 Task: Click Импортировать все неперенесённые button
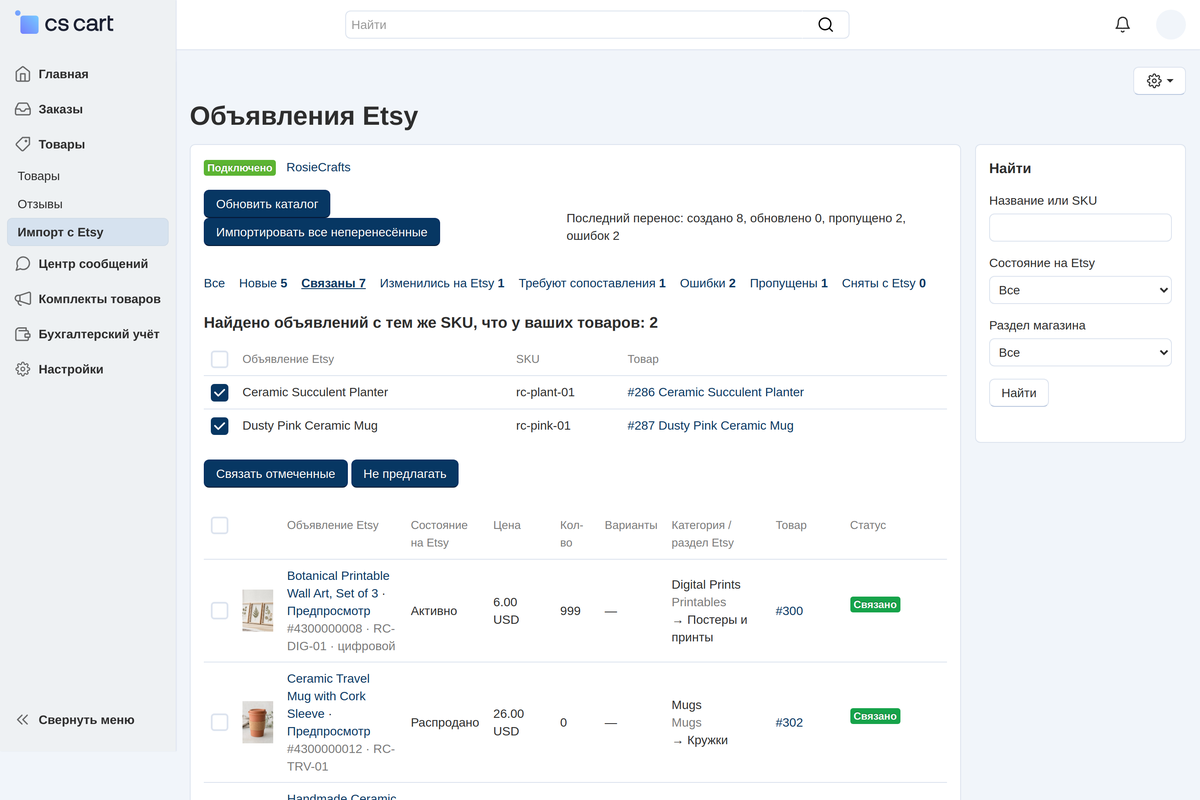pyautogui.click(x=322, y=232)
